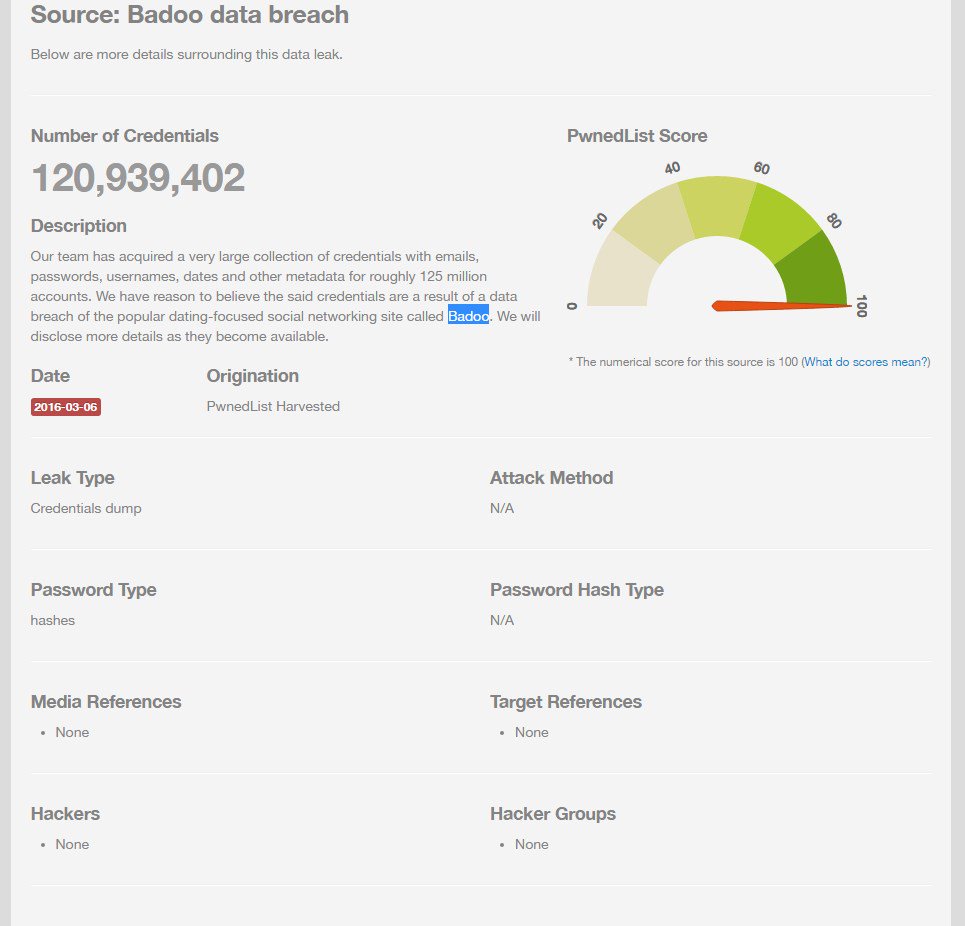Image resolution: width=965 pixels, height=926 pixels.
Task: Click the PwnedList Score heading
Action: pos(637,136)
